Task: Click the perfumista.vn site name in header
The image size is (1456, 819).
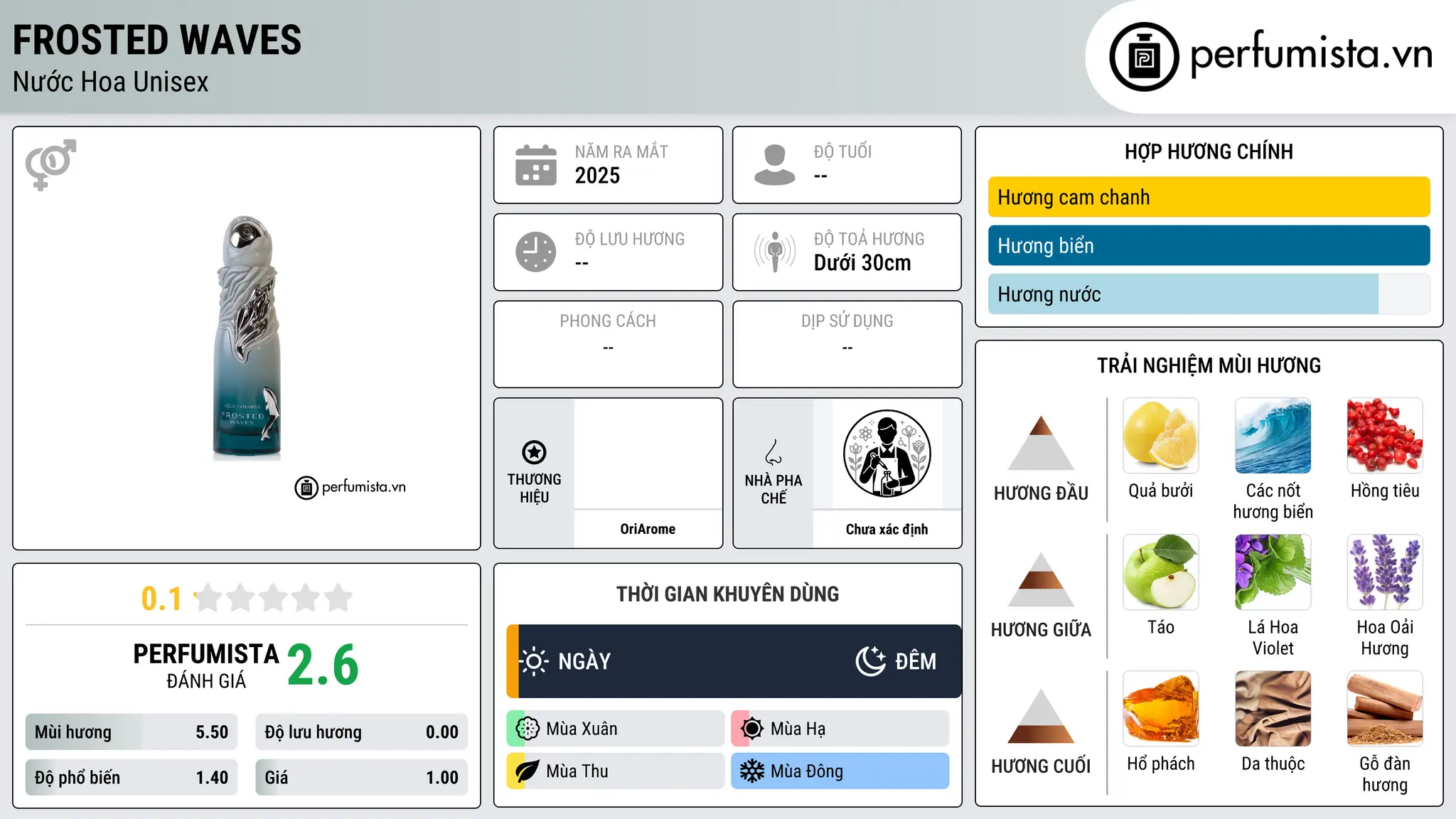Action: coord(1311,54)
